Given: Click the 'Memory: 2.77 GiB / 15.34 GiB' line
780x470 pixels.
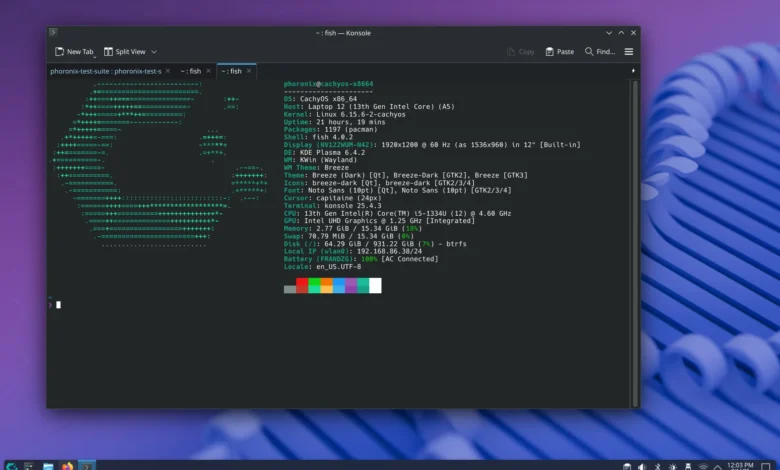Looking at the screenshot, I should [x=353, y=229].
